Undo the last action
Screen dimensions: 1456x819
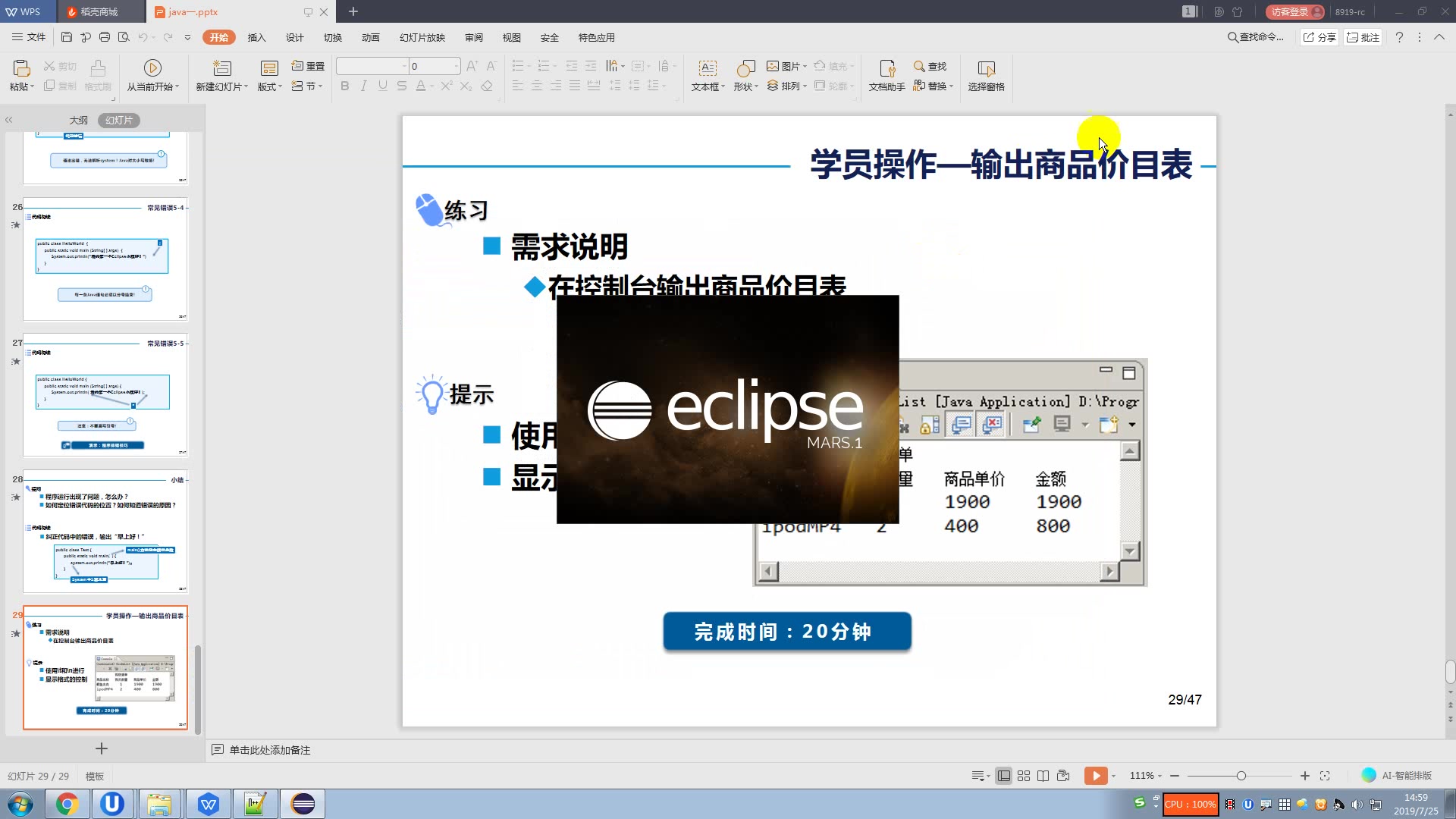coord(143,37)
